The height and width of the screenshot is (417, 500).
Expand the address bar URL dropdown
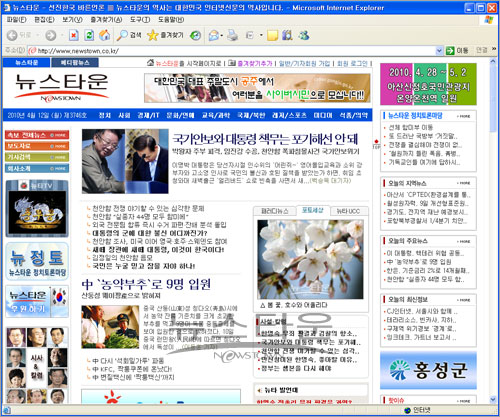click(x=439, y=51)
